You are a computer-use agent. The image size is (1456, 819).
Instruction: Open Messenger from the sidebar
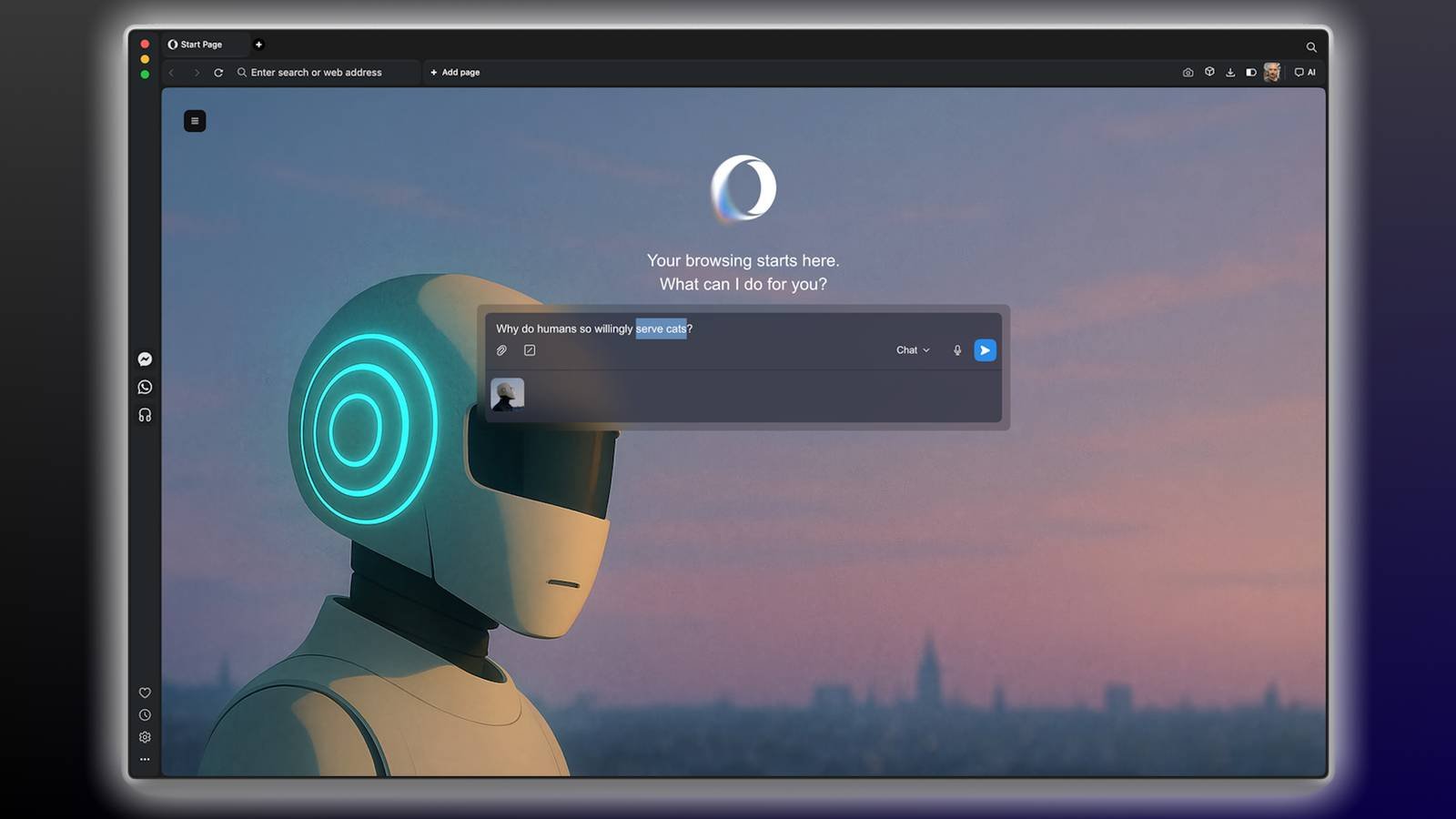[145, 359]
